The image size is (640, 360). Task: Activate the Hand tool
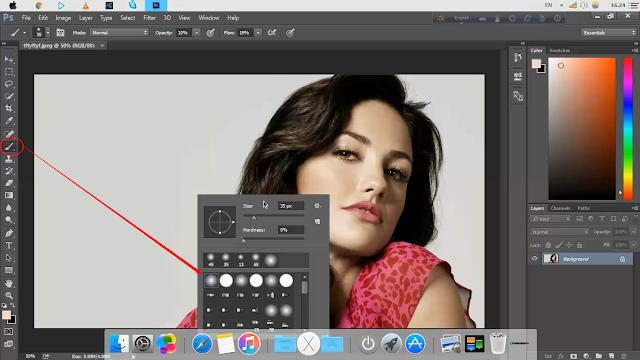pos(9,283)
